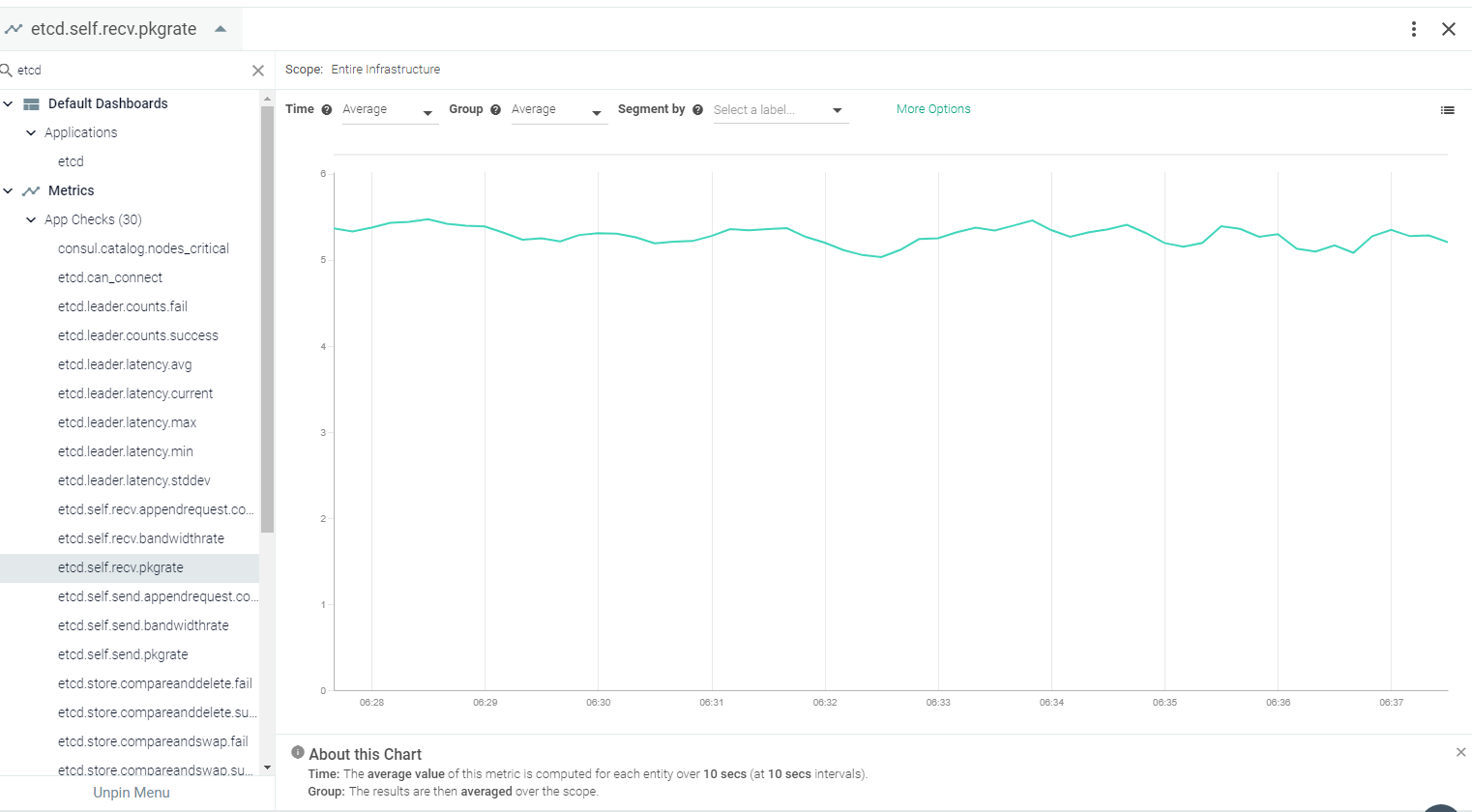Image resolution: width=1472 pixels, height=812 pixels.
Task: Clear the etcd search text
Action: (258, 71)
